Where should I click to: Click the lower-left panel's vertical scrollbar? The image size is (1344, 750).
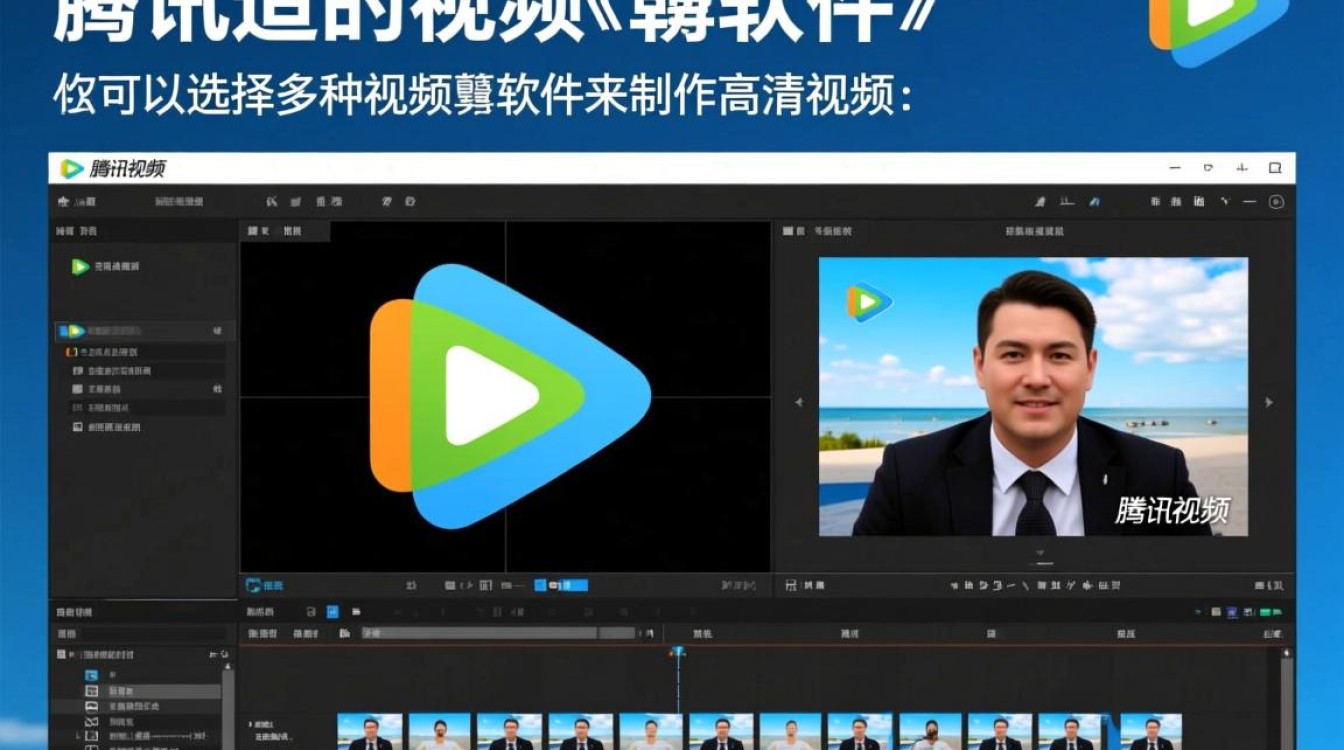coord(228,707)
